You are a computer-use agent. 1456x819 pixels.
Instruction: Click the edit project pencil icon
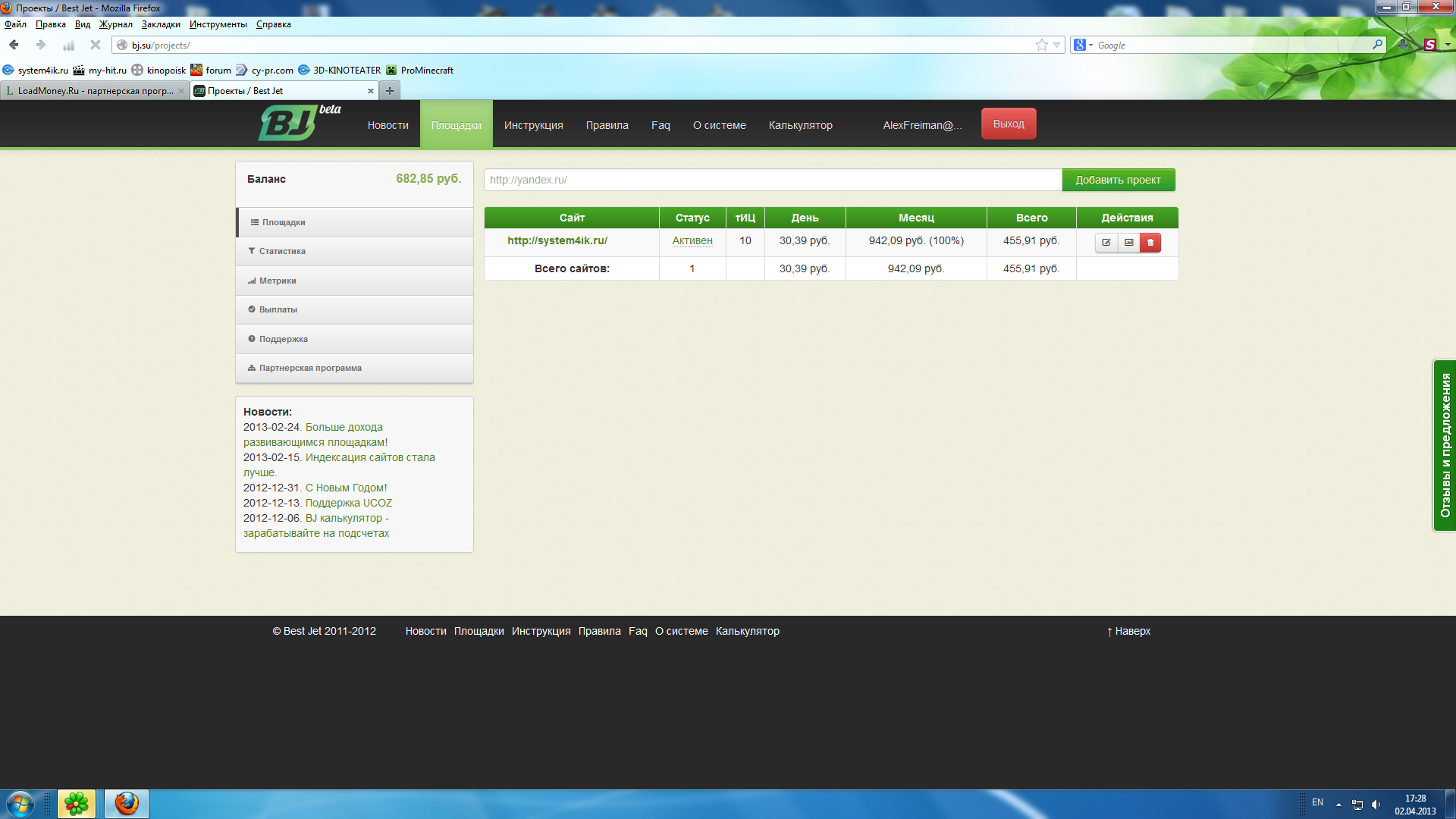pos(1106,243)
